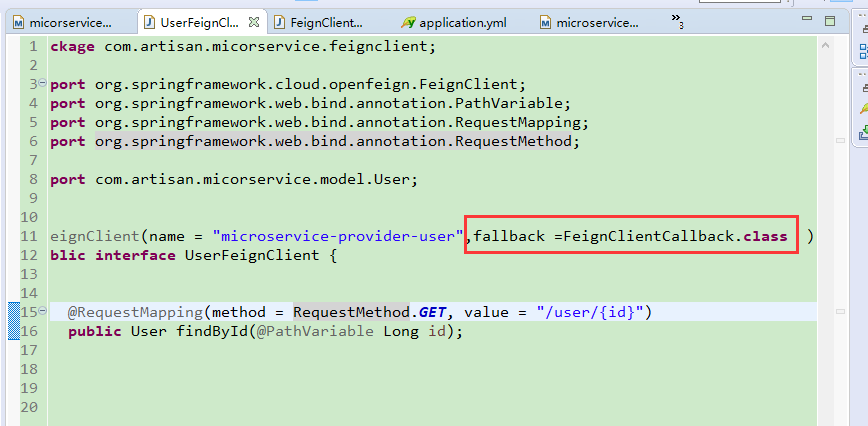This screenshot has height=426, width=868.
Task: Click the PathVariable import on line 4
Action: click(508, 103)
